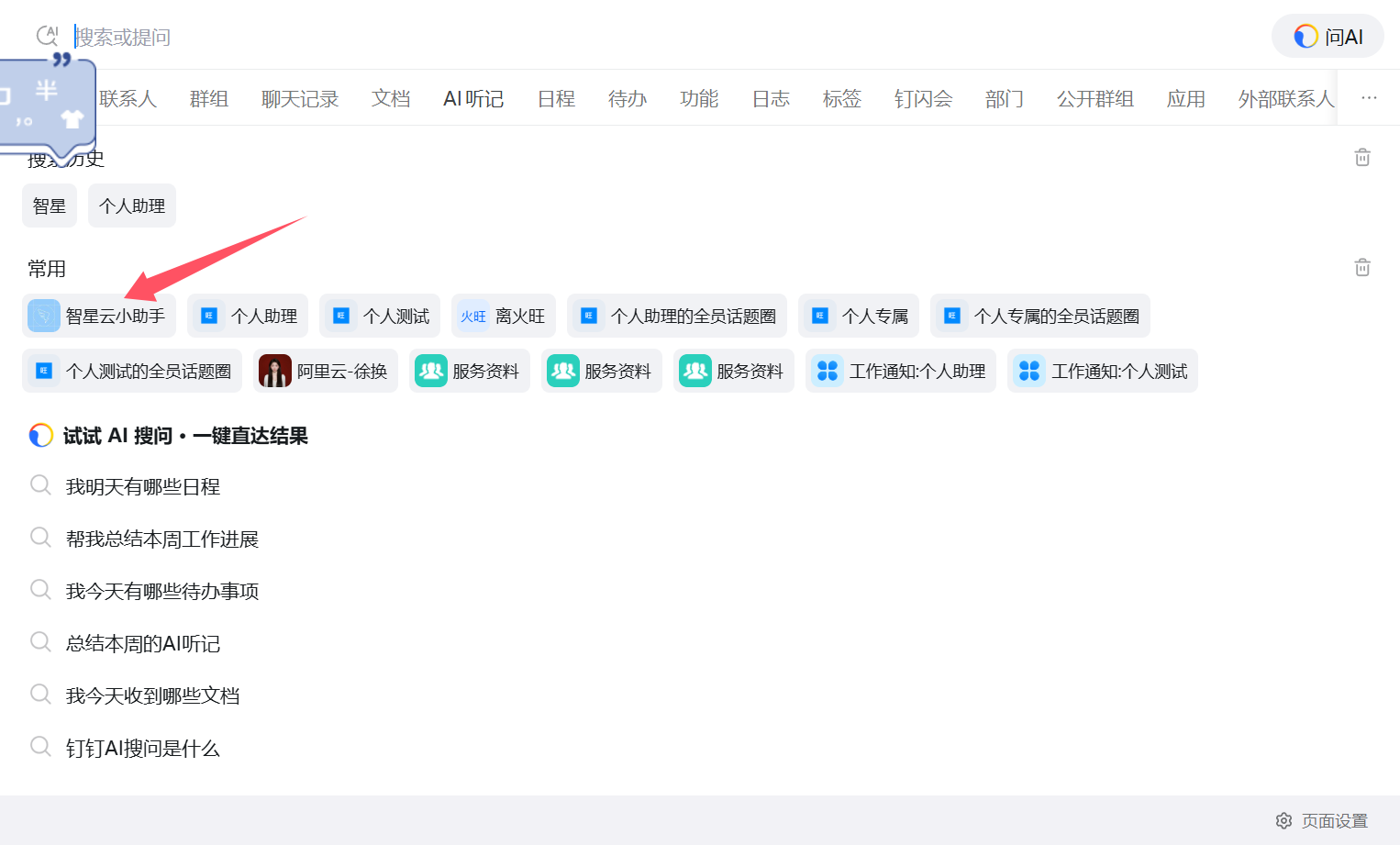Click the 问AI button

click(x=1328, y=36)
